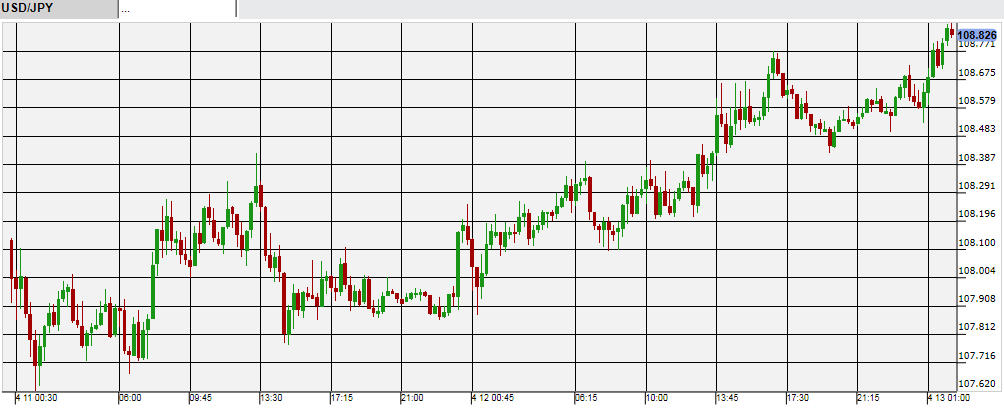
Task: Click the 108.387 price axis label
Action: [976, 158]
